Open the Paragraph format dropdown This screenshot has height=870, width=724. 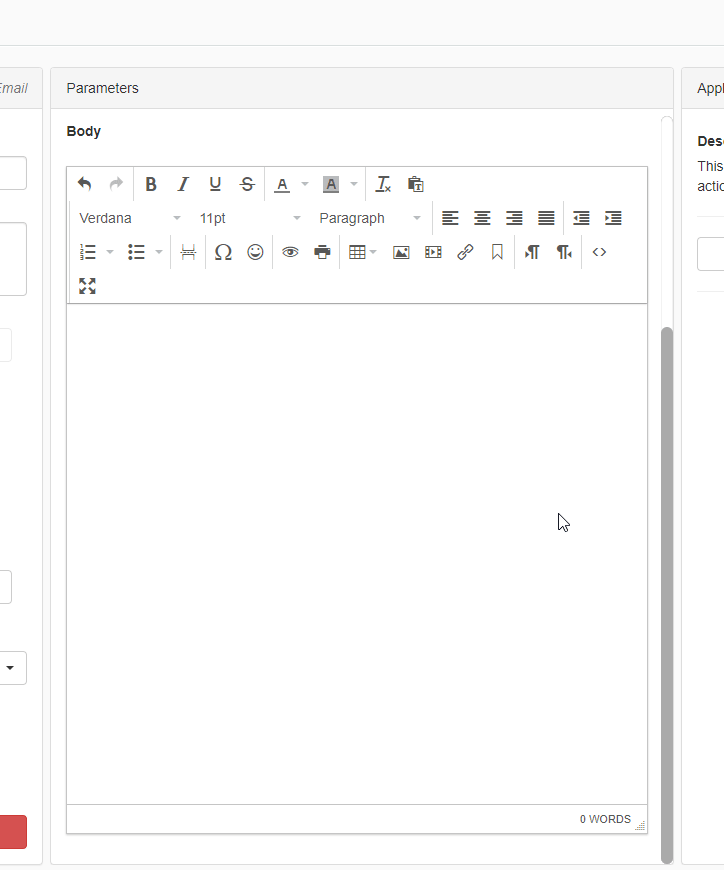click(370, 218)
